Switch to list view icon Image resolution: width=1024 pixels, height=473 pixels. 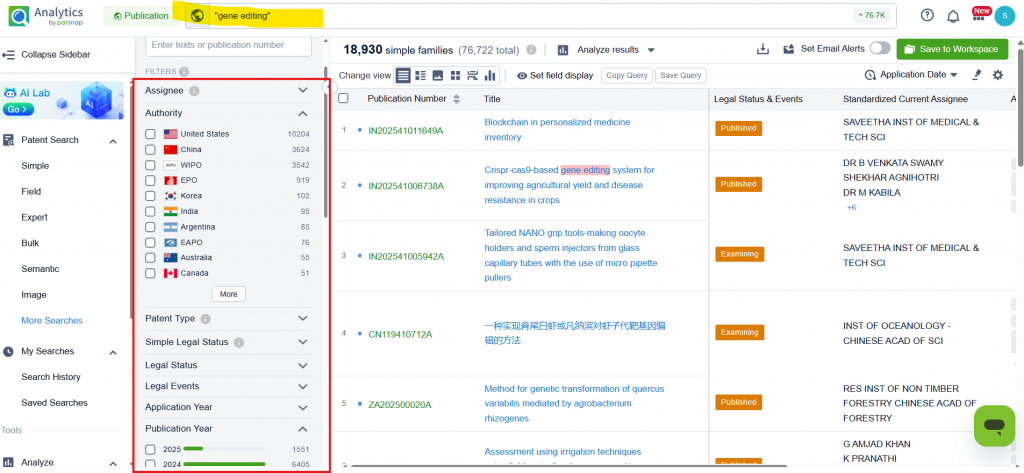pos(404,76)
